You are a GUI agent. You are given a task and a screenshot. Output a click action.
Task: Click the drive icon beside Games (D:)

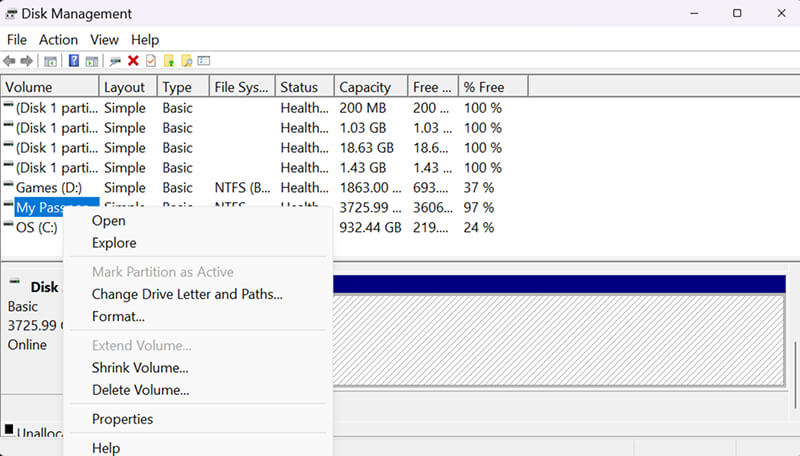click(x=8, y=184)
